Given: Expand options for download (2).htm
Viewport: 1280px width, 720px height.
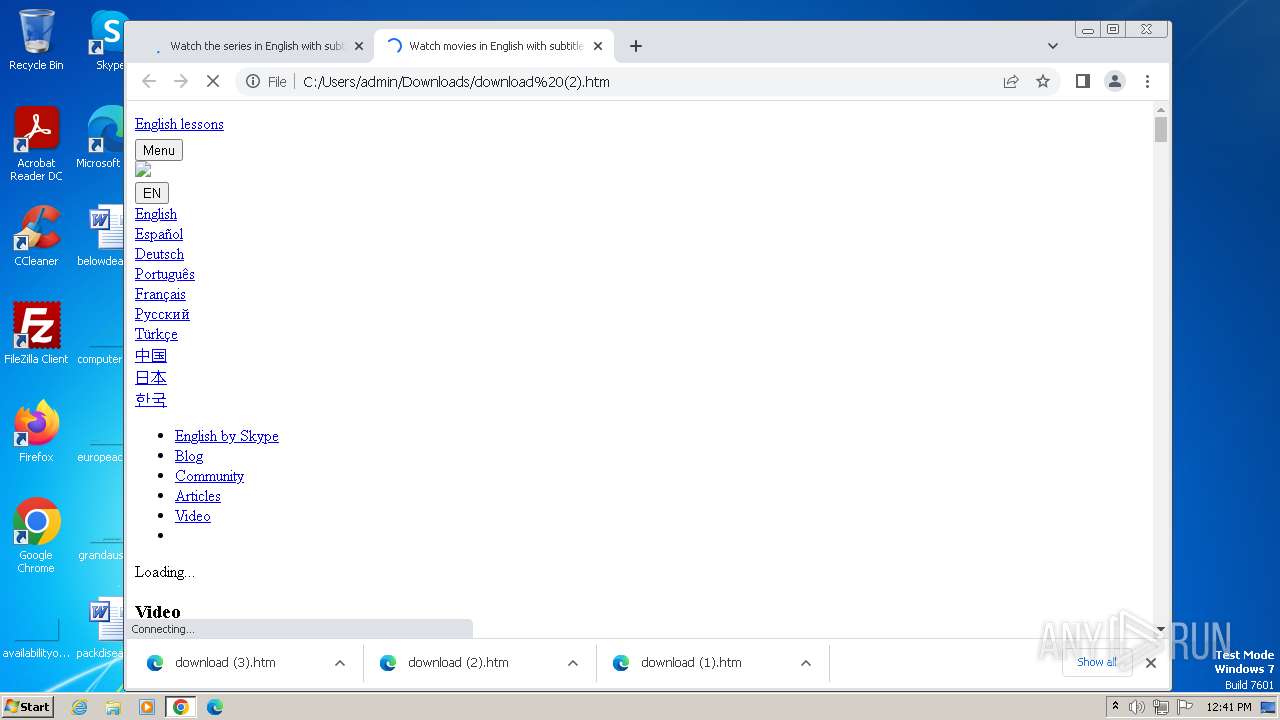Looking at the screenshot, I should coord(573,663).
